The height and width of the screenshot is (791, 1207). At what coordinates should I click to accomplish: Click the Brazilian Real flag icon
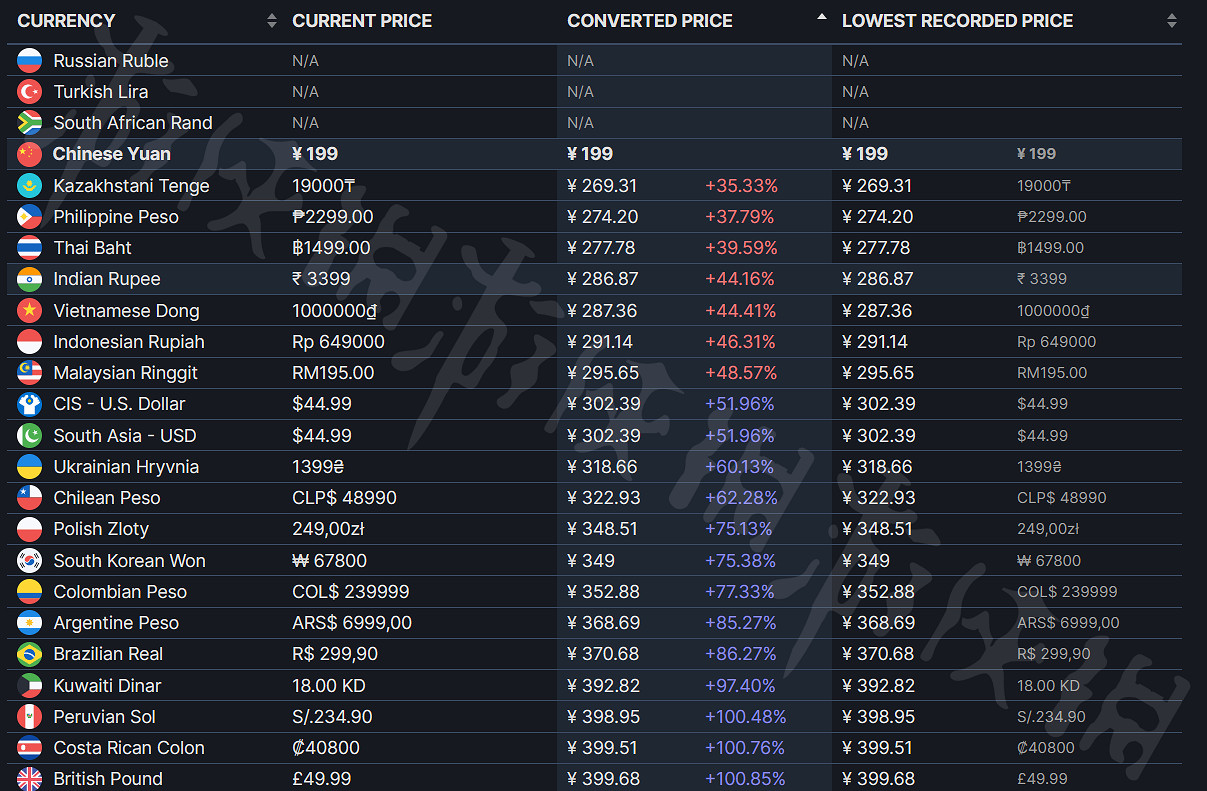[x=29, y=654]
